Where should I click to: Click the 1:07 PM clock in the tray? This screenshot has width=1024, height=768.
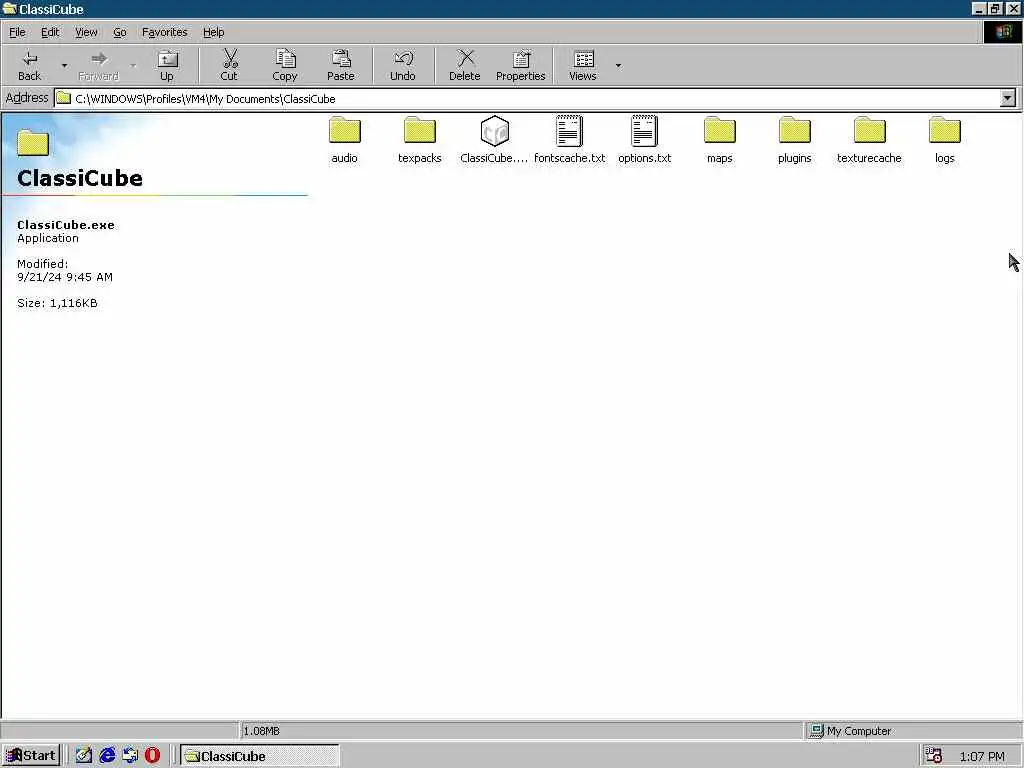click(982, 756)
